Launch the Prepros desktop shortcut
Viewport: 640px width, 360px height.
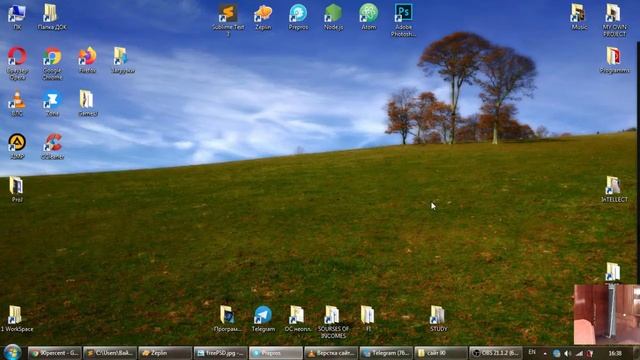(x=298, y=17)
